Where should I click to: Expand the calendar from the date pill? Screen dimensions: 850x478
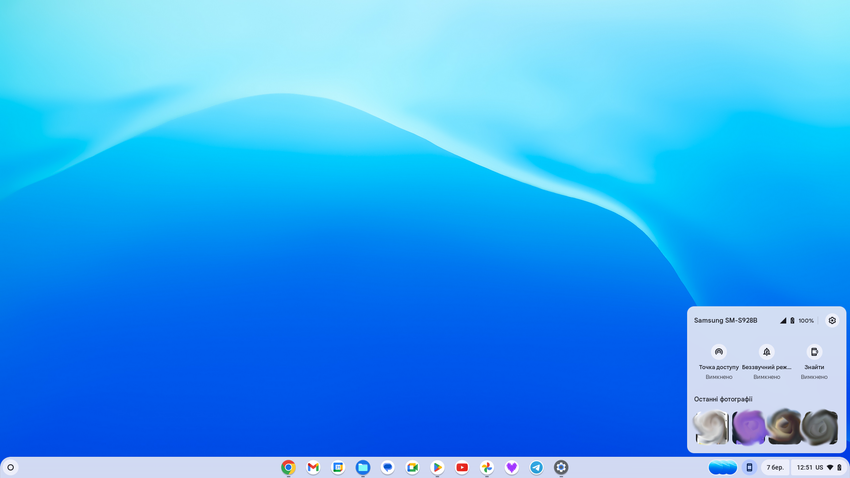(x=775, y=467)
